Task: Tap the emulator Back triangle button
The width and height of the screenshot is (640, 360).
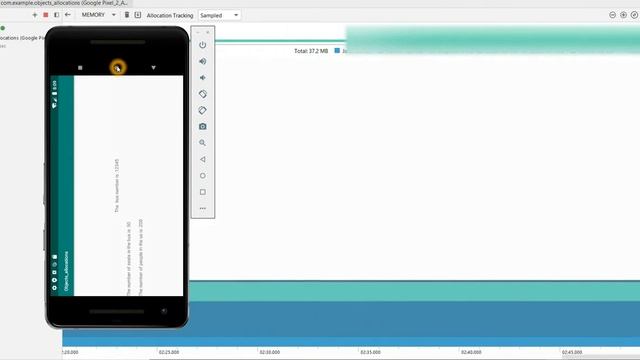Action: coord(202,159)
